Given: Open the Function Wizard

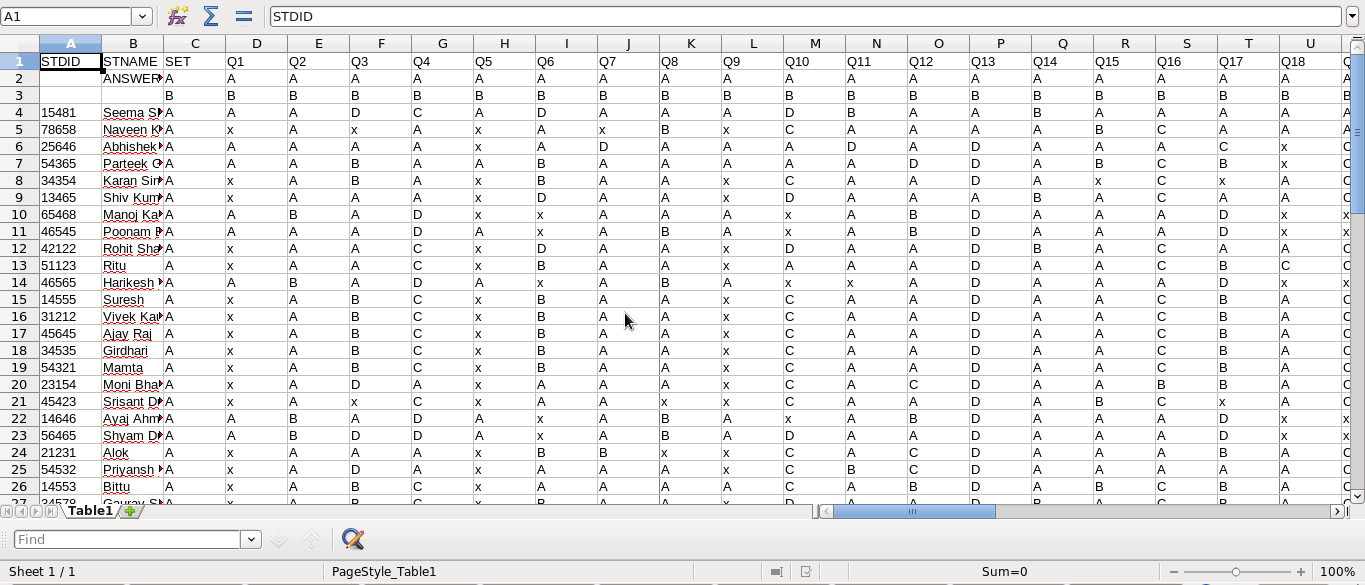Looking at the screenshot, I should point(177,16).
